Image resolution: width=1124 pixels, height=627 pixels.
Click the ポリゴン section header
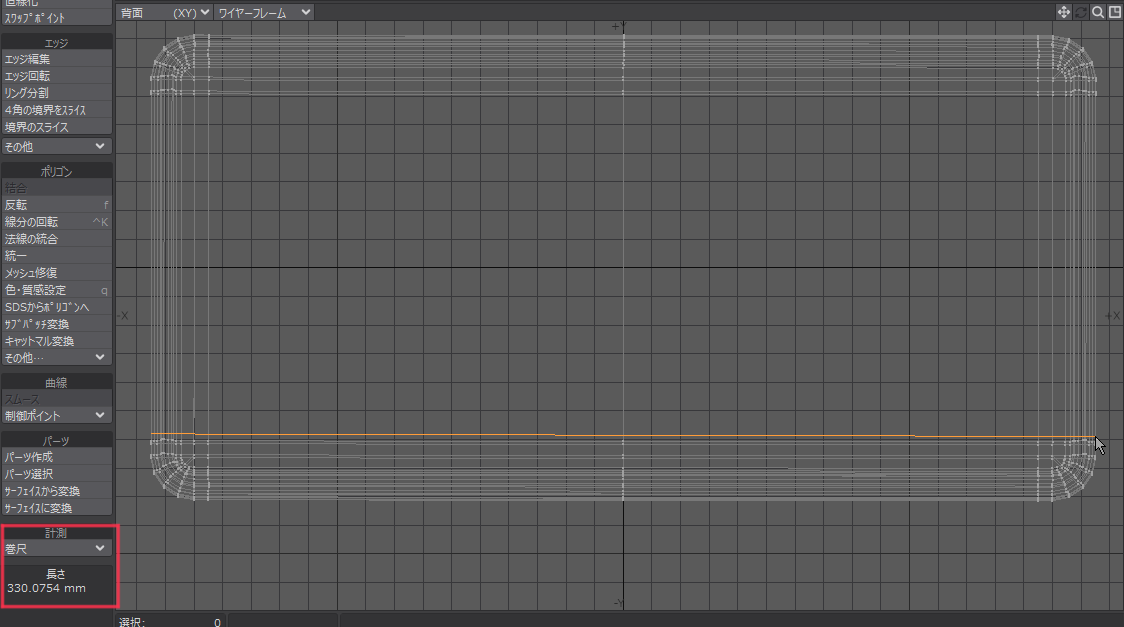57,171
